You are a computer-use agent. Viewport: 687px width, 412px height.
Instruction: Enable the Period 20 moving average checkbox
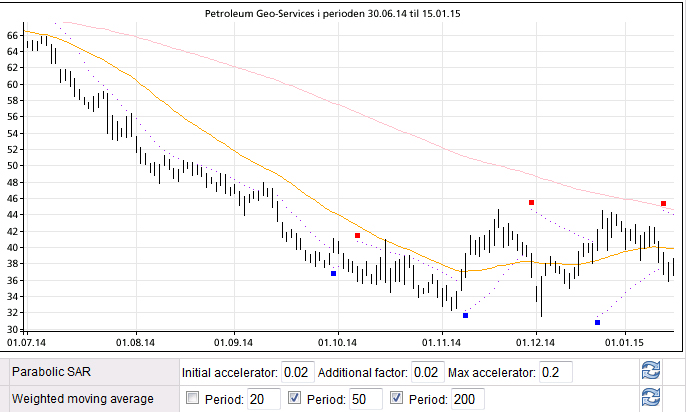[192, 399]
